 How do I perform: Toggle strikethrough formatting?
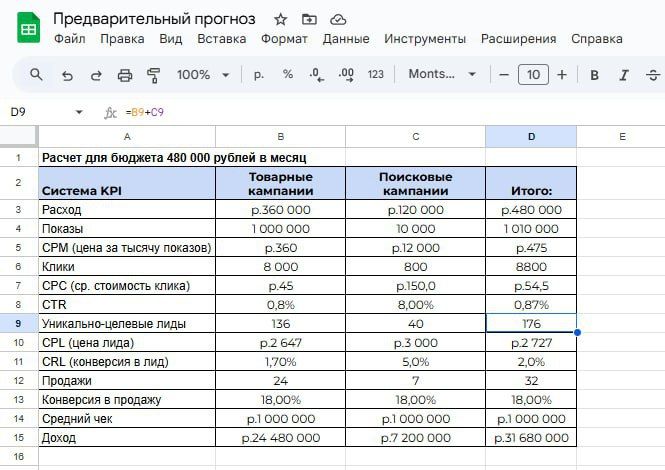coord(653,75)
